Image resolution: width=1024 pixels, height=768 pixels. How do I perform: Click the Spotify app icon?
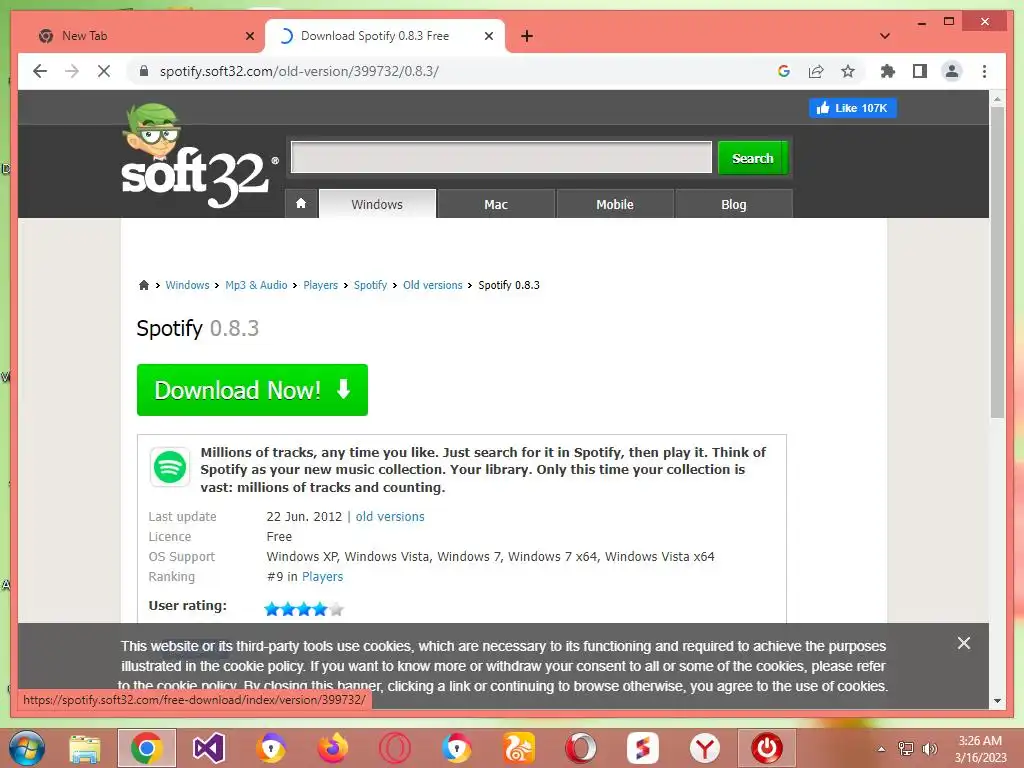[170, 468]
